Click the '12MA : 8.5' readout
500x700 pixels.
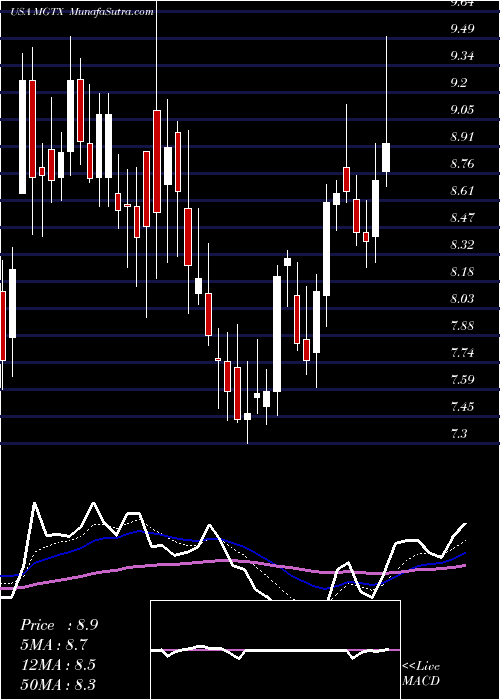coord(58,664)
